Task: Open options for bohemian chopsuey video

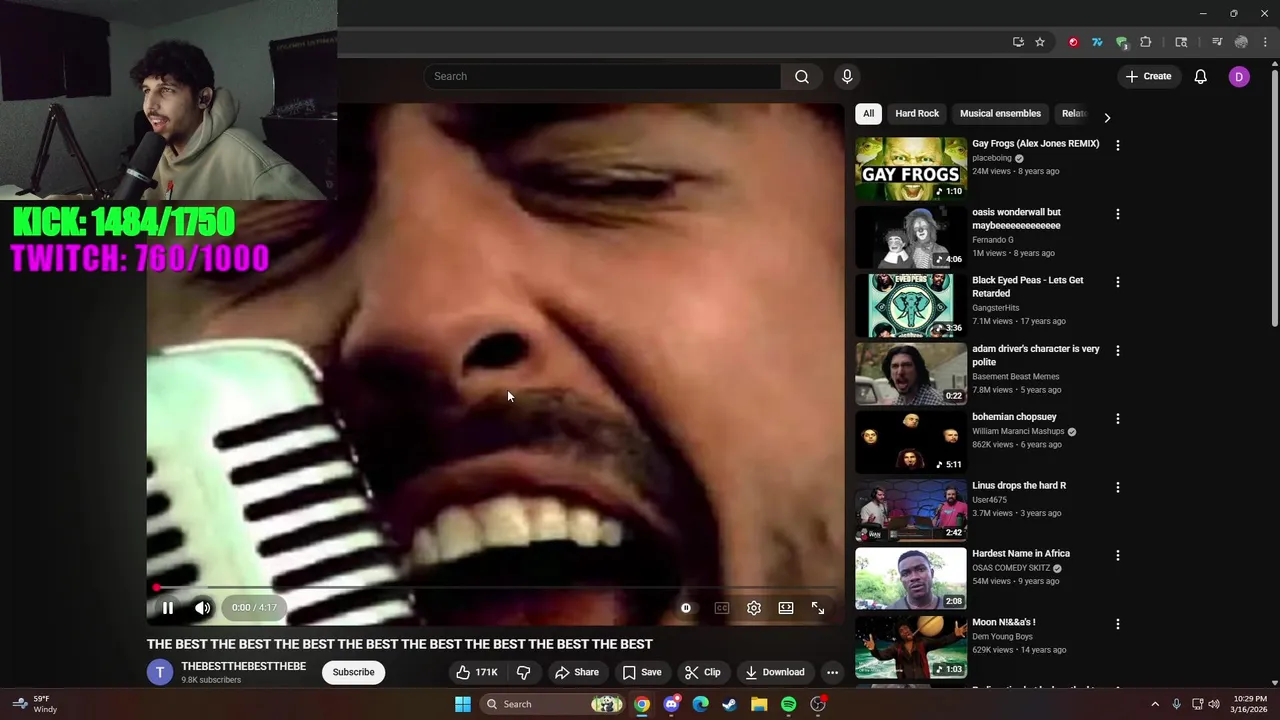Action: 1117,419
